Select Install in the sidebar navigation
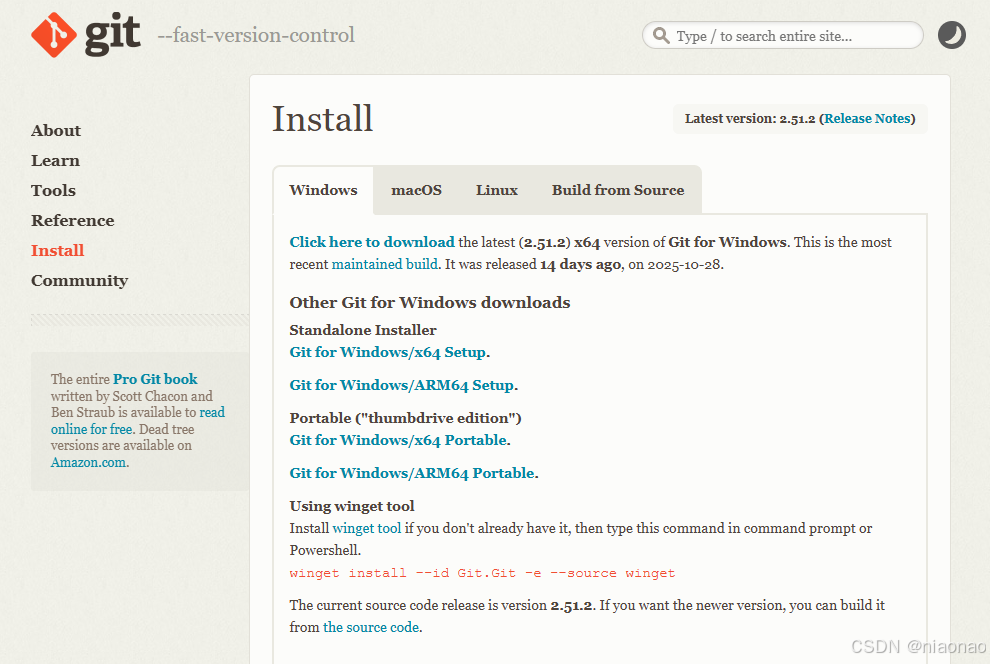This screenshot has width=990, height=664. [57, 251]
